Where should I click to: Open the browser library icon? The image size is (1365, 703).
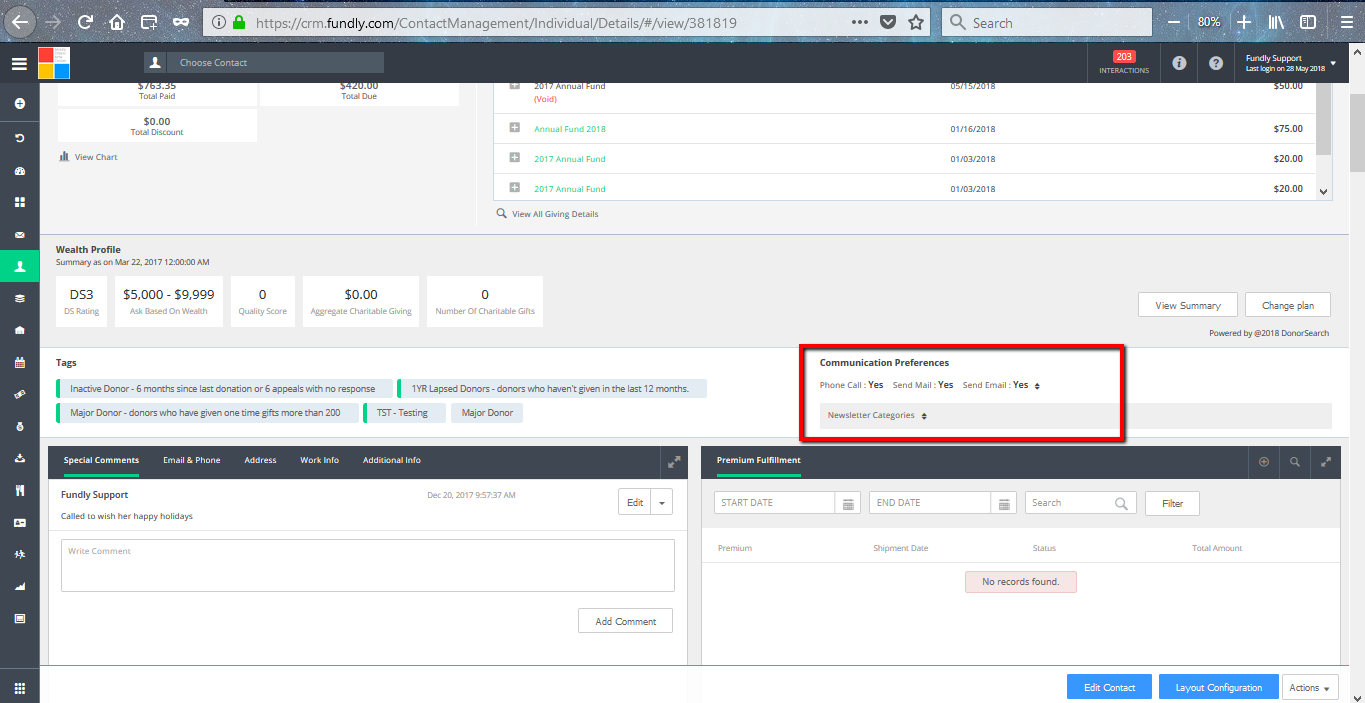[1276, 22]
